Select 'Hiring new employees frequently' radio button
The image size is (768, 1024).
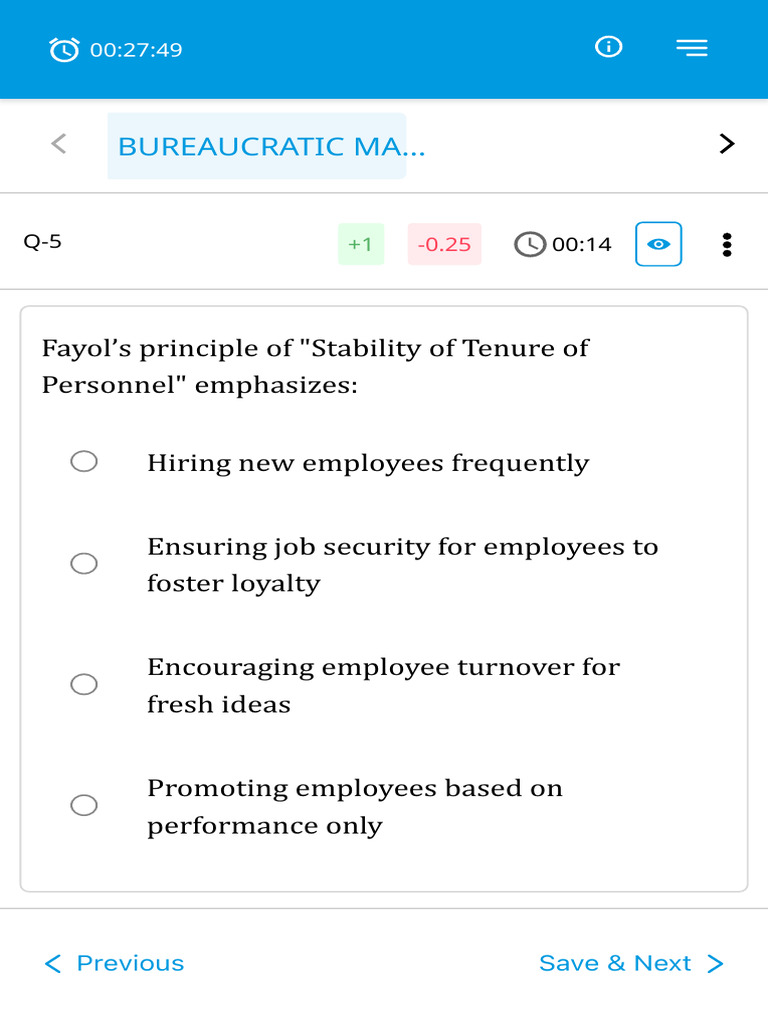coord(84,461)
